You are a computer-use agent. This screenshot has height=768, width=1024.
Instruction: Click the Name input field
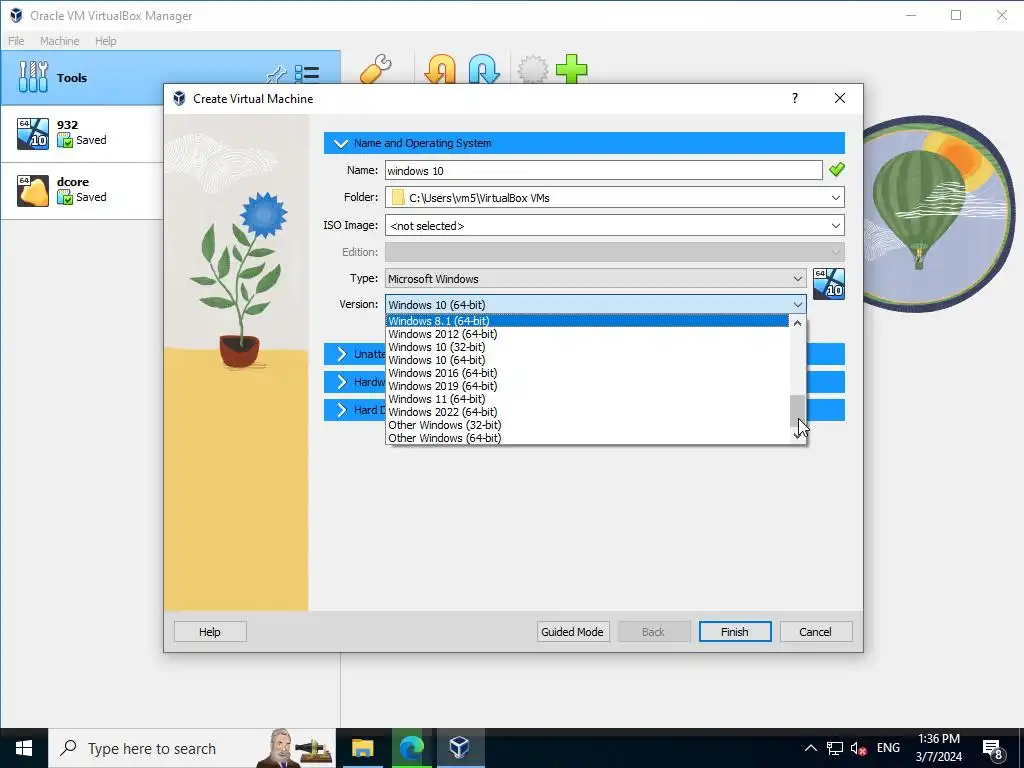pyautogui.click(x=603, y=170)
